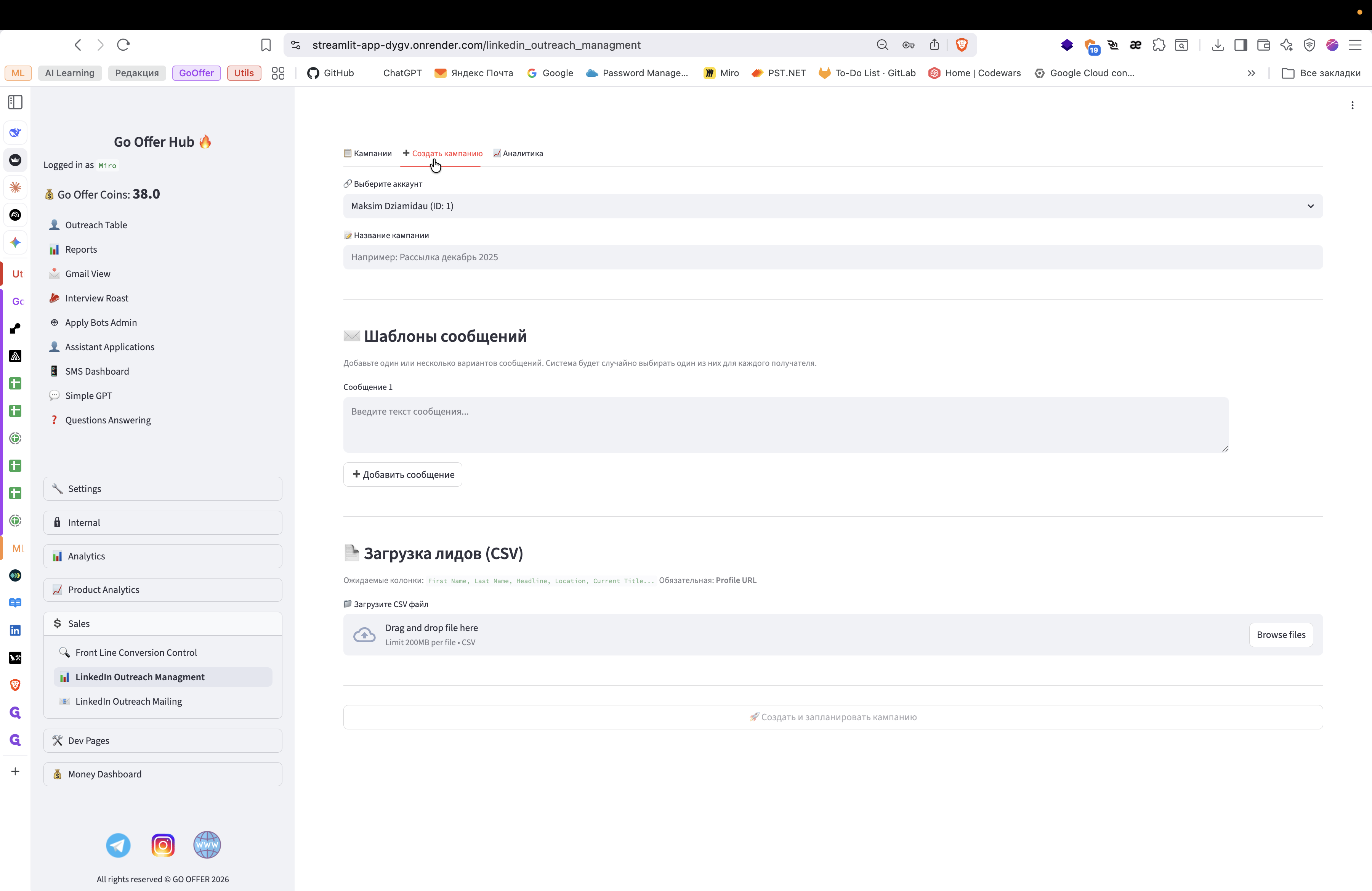Click the Название кампании input field
The image size is (1372, 891).
point(832,257)
